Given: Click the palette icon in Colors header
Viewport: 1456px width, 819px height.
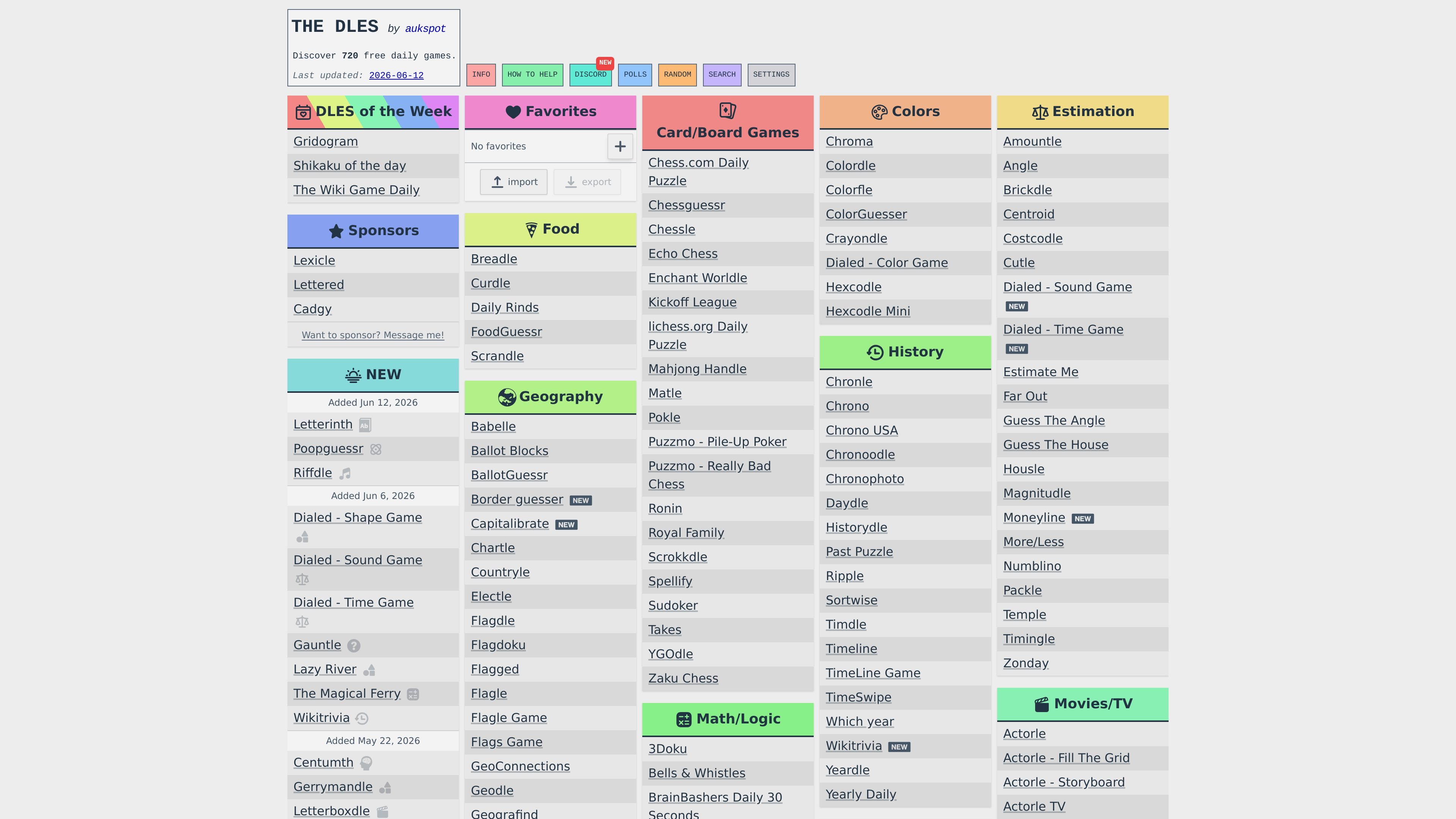Looking at the screenshot, I should [x=879, y=112].
